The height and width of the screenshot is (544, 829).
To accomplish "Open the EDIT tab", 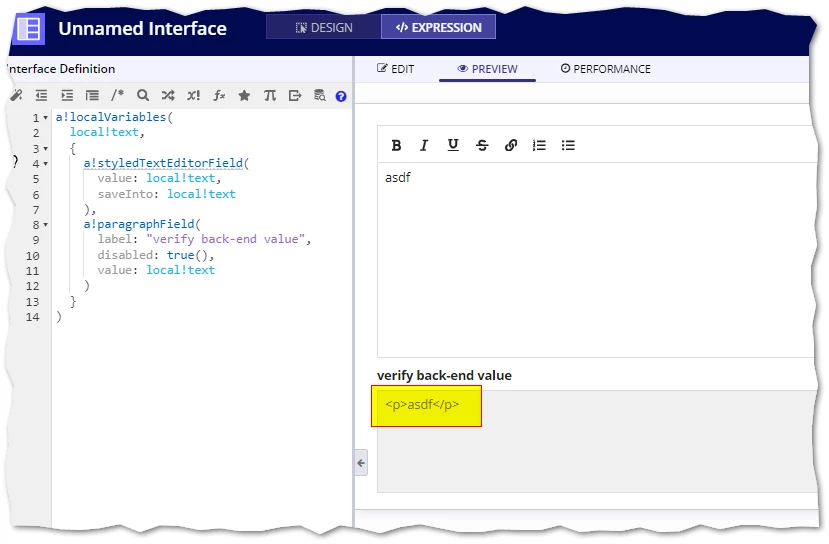I will [395, 69].
